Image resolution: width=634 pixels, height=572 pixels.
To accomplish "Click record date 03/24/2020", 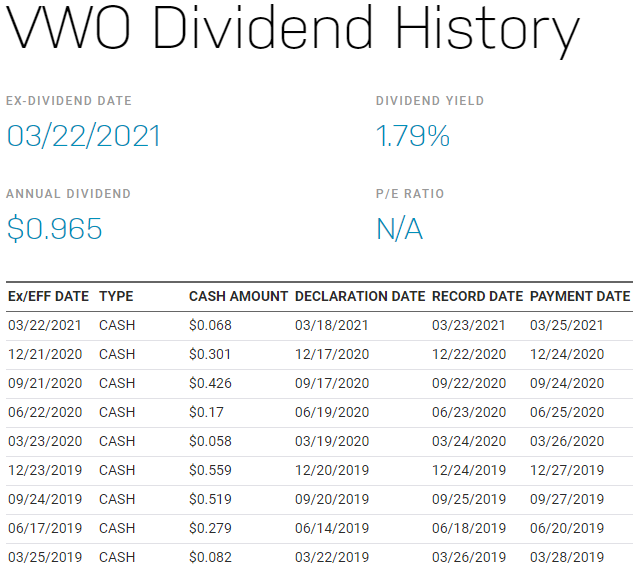I will 469,441.
